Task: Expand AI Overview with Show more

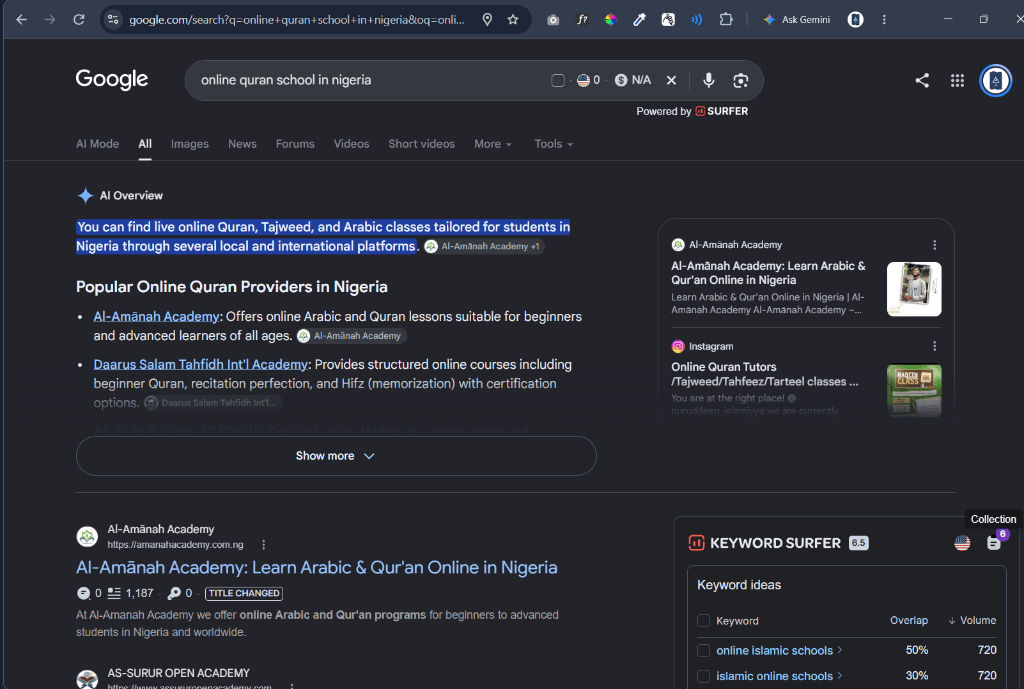Action: pyautogui.click(x=336, y=456)
